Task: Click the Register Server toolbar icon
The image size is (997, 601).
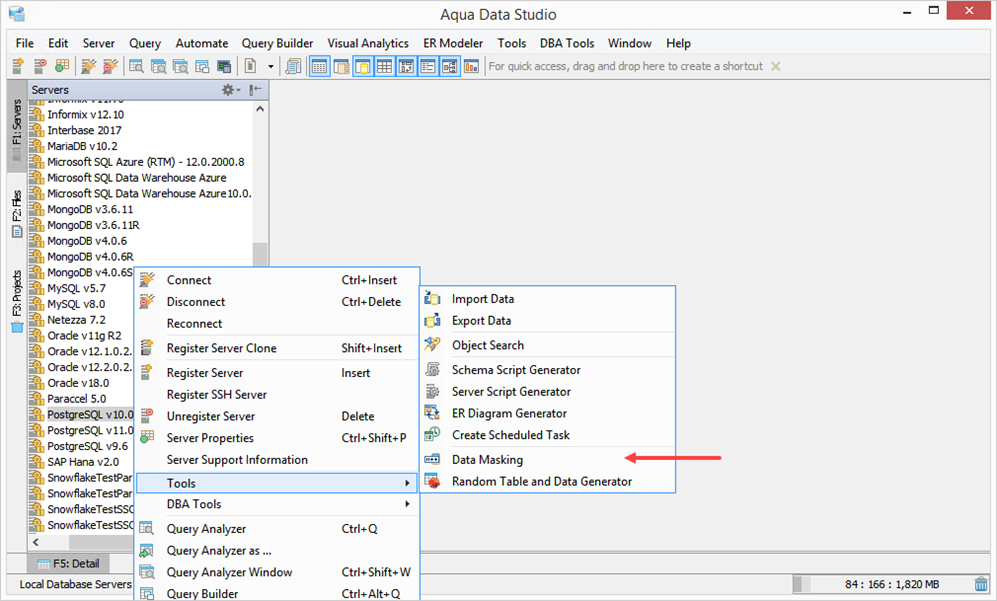Action: [18, 66]
